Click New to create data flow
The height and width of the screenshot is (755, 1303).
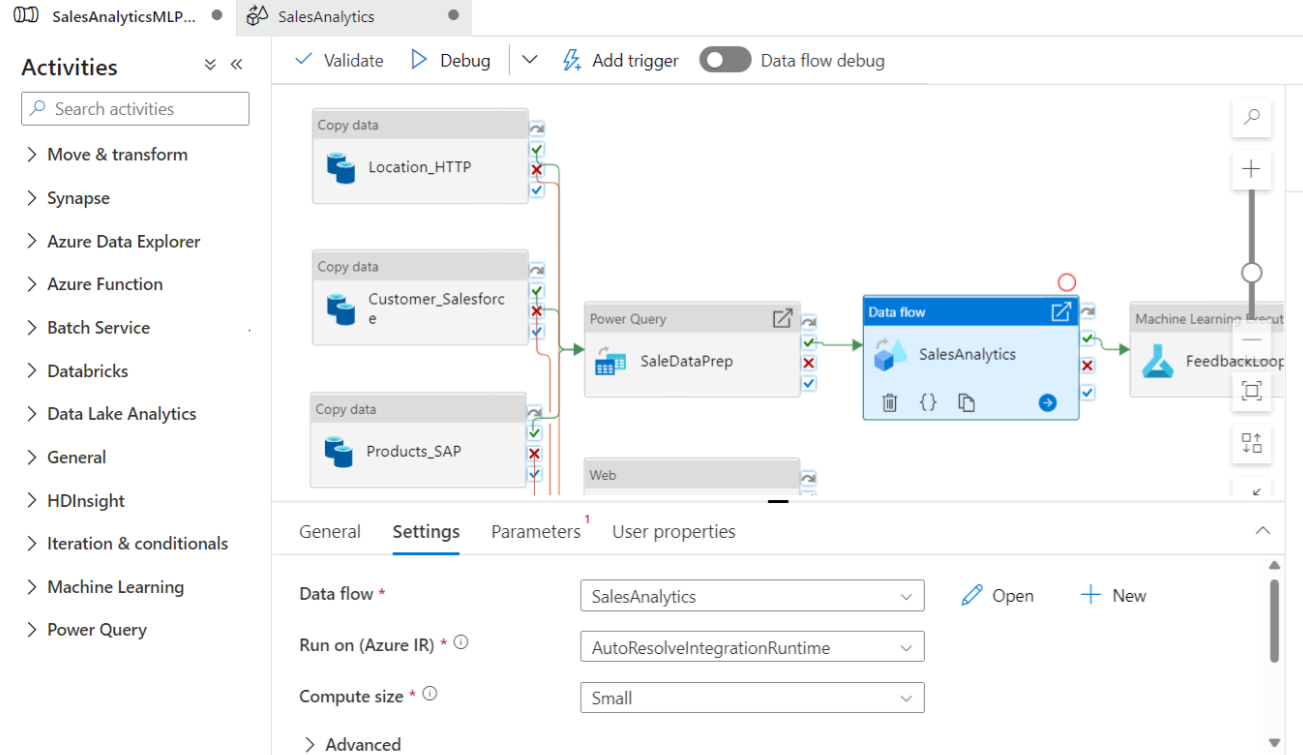[1113, 596]
